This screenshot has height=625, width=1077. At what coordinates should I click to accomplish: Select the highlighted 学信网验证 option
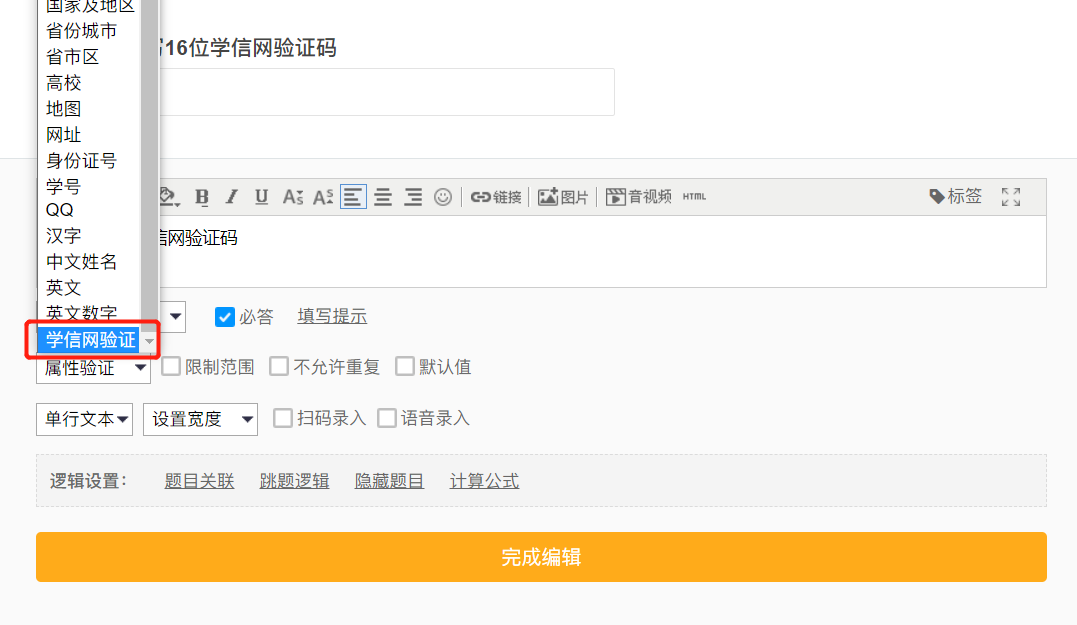(90, 339)
